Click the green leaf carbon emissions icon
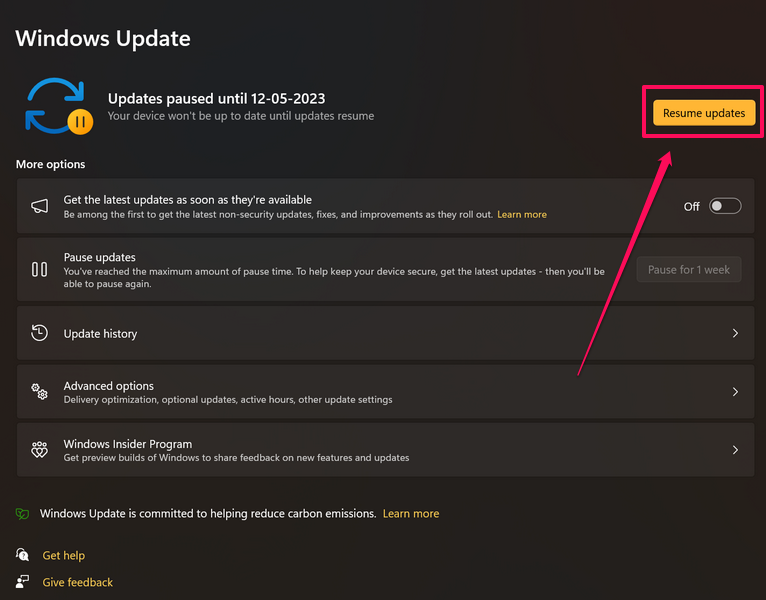766x600 pixels. point(22,514)
